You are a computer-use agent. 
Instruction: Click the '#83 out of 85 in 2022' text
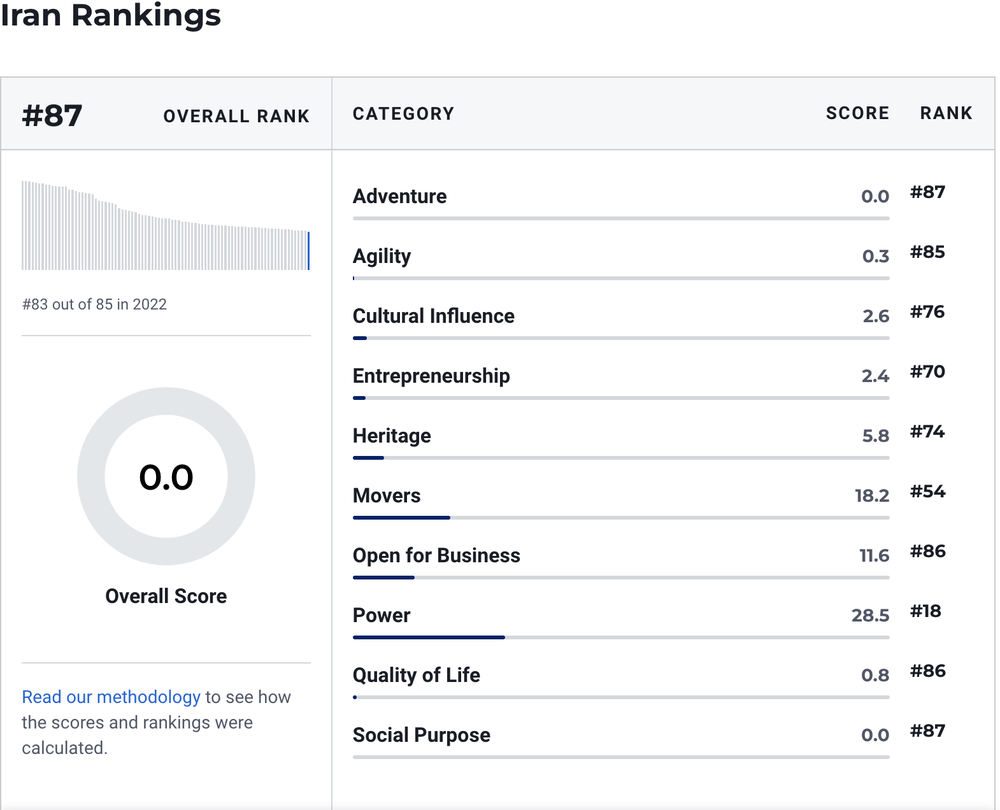coord(94,304)
